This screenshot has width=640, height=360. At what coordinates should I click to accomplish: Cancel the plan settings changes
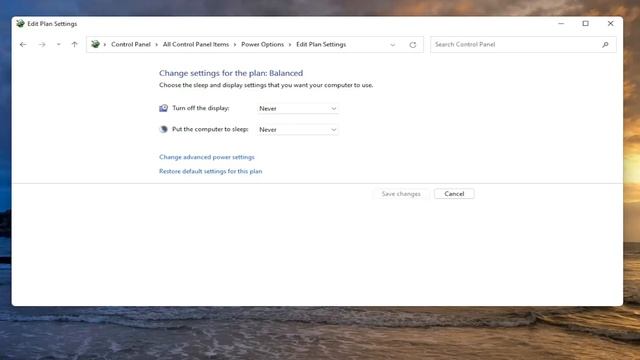pyautogui.click(x=454, y=194)
